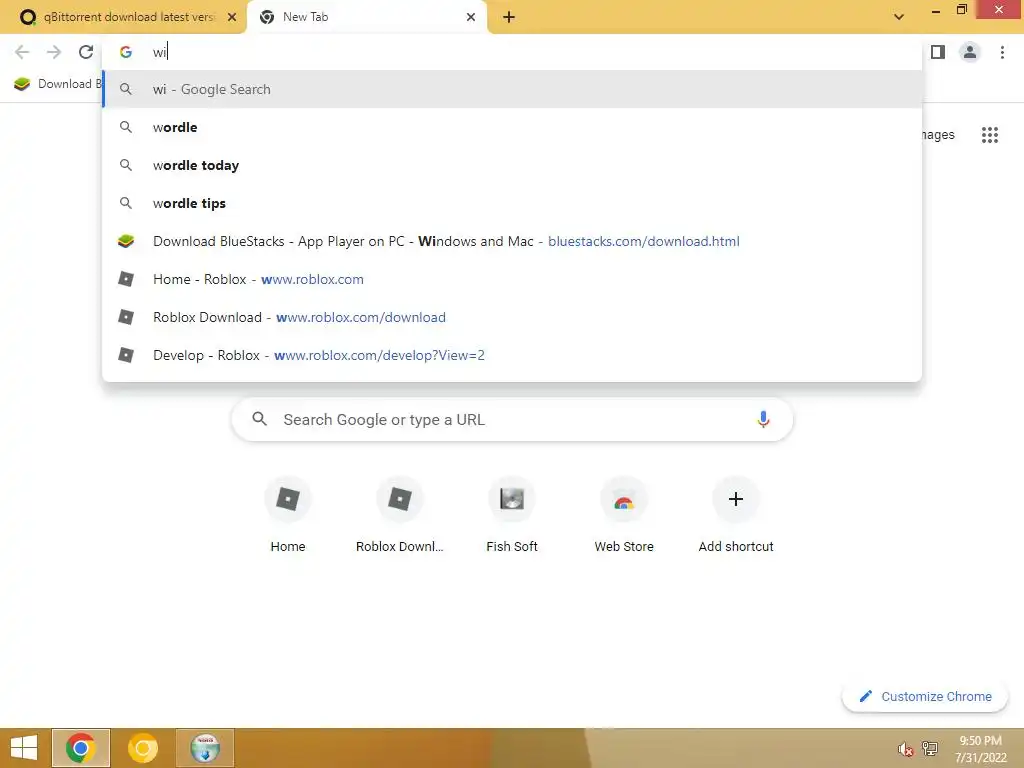Open the tab search dropdown chevron

(899, 17)
